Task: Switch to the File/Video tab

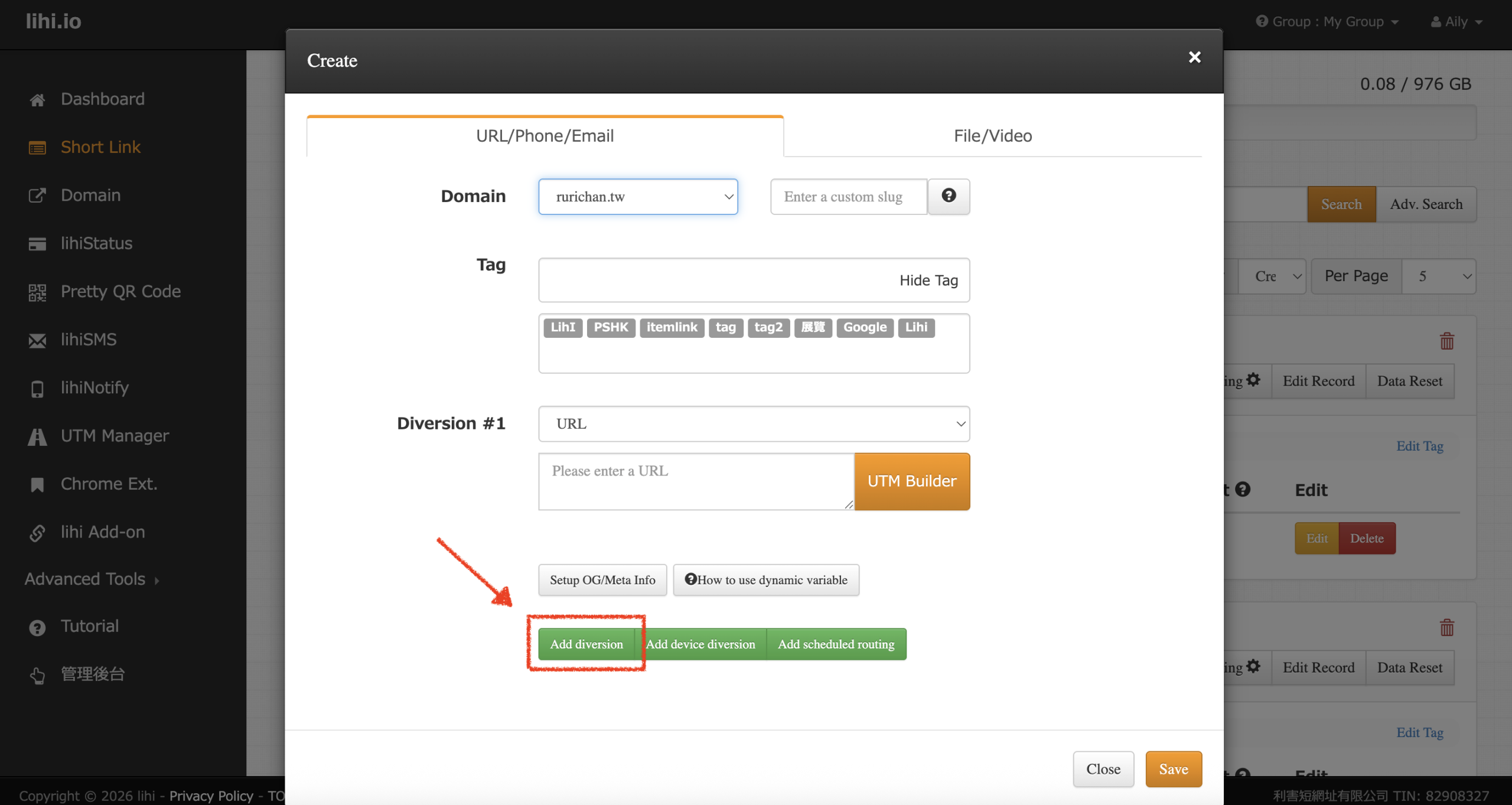Action: [992, 136]
